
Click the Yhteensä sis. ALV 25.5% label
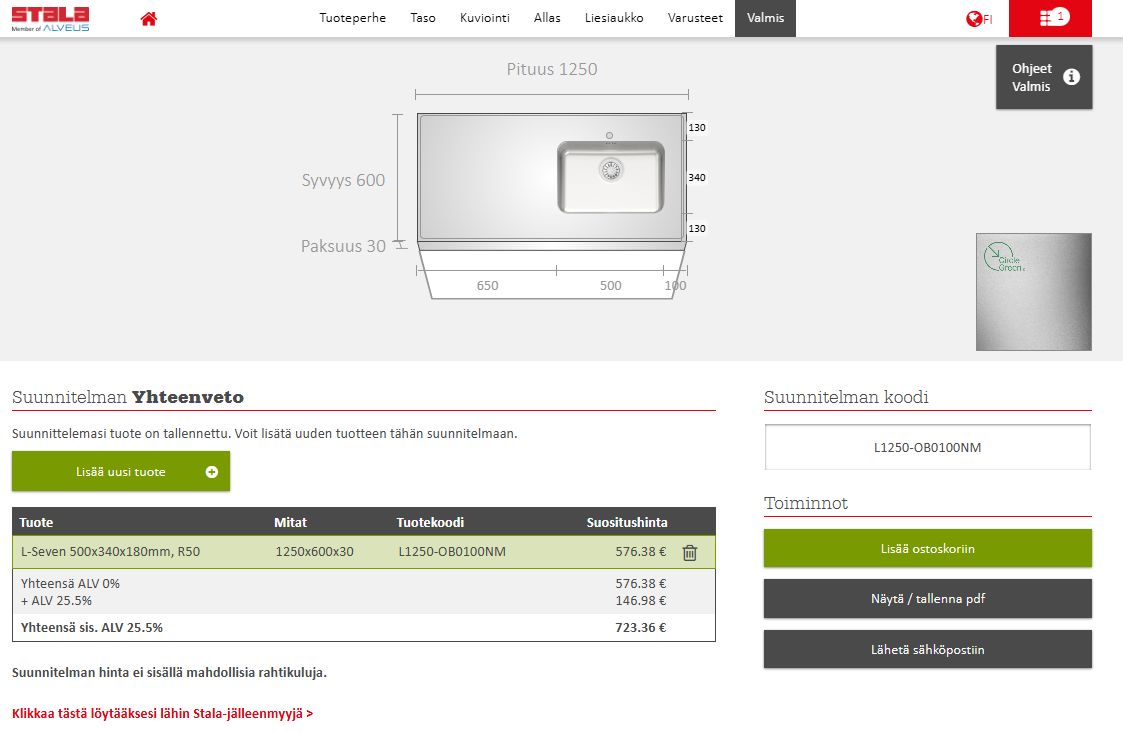coord(92,628)
